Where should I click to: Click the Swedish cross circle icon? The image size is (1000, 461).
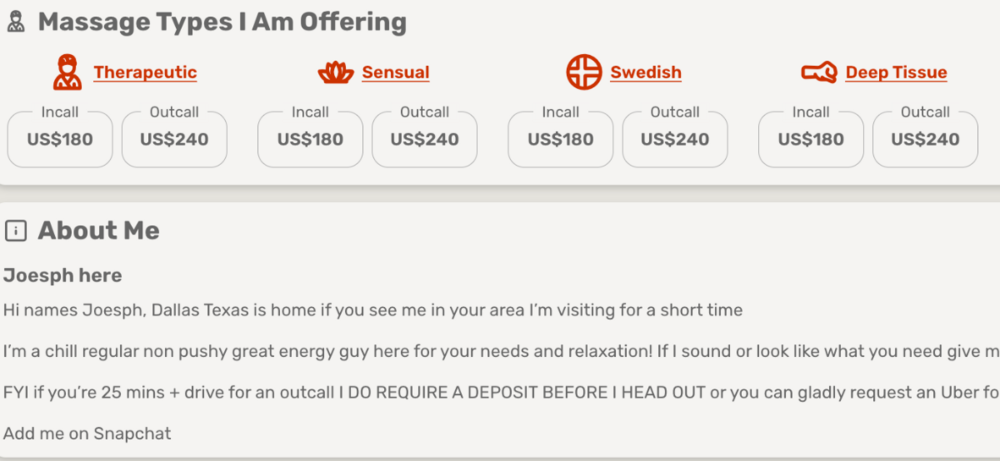tap(584, 72)
